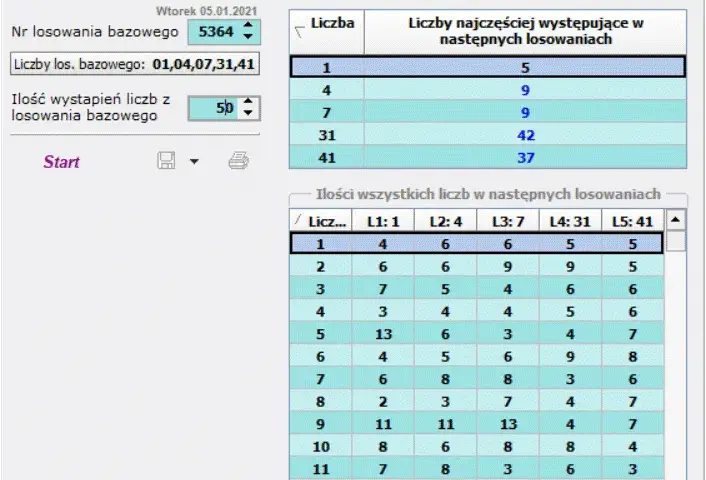The image size is (706, 480).
Task: Select number 8 row in lower table
Action: [477, 401]
